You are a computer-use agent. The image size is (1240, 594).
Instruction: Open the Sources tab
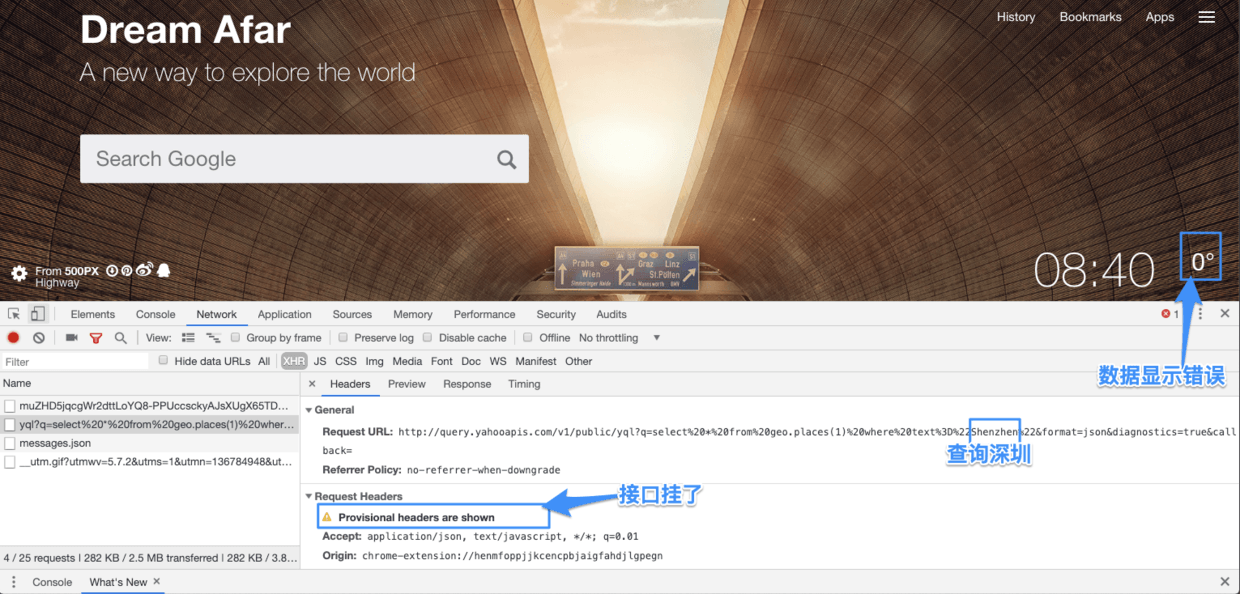pos(352,314)
